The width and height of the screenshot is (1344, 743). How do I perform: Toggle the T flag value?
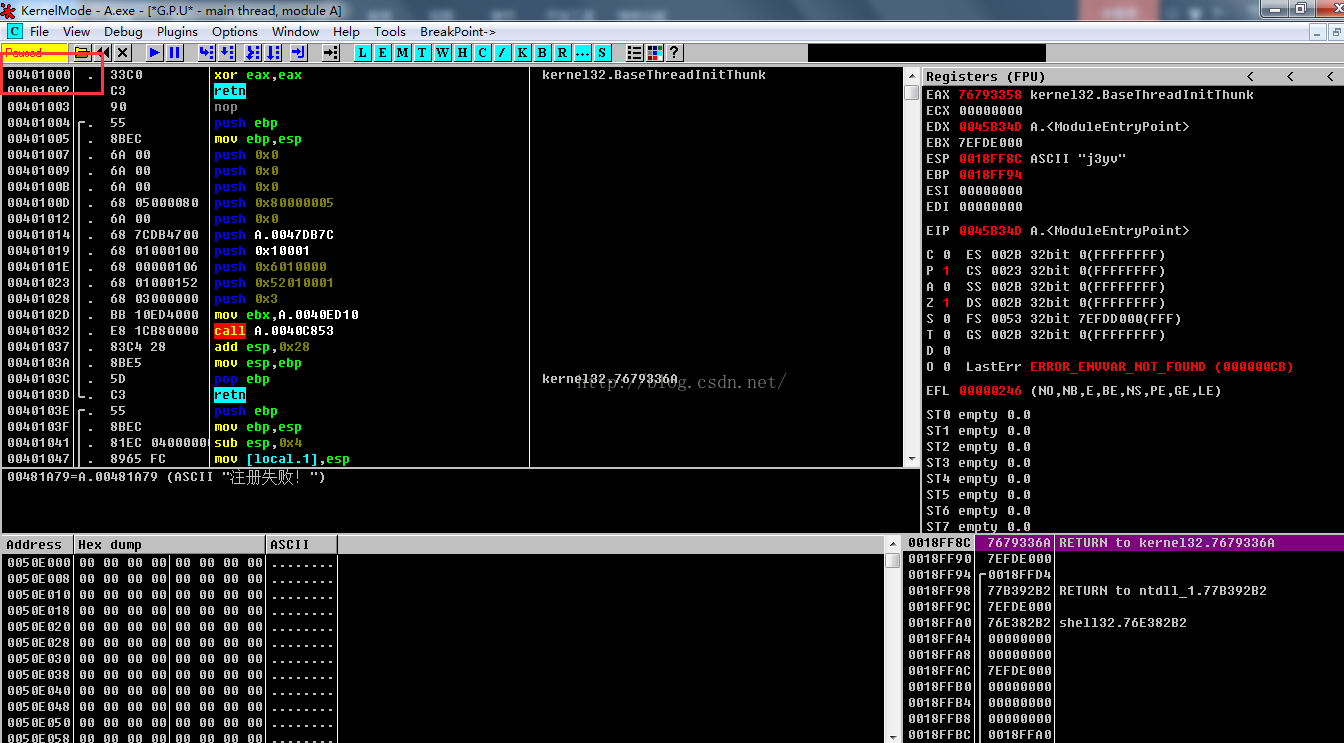946,335
